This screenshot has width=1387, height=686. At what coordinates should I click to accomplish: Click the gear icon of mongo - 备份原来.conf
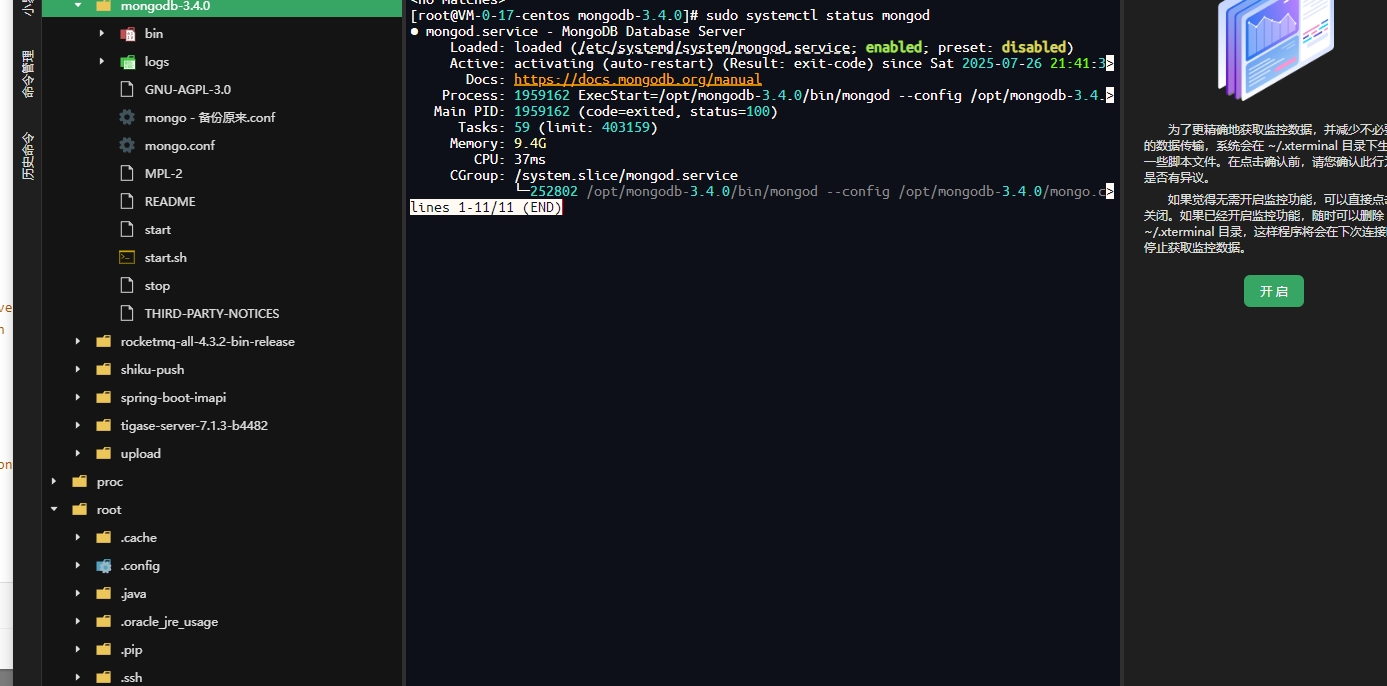pos(125,117)
